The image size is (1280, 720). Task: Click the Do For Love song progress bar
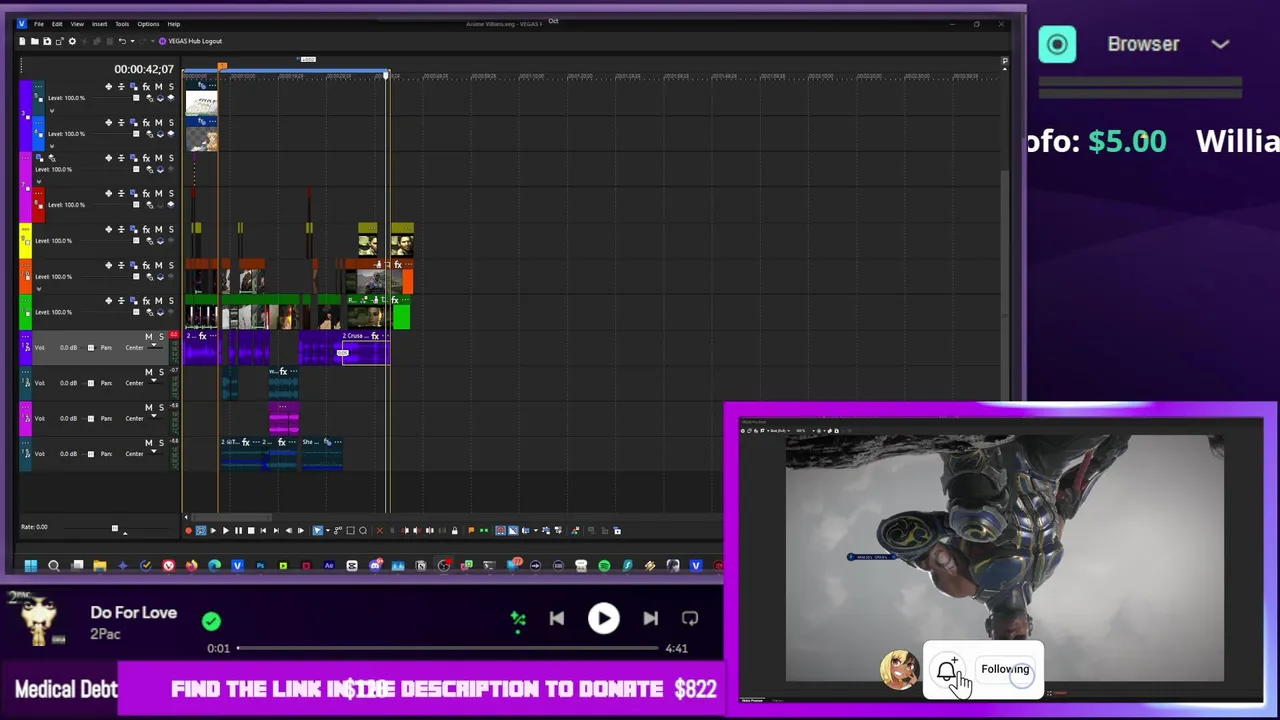pos(448,648)
